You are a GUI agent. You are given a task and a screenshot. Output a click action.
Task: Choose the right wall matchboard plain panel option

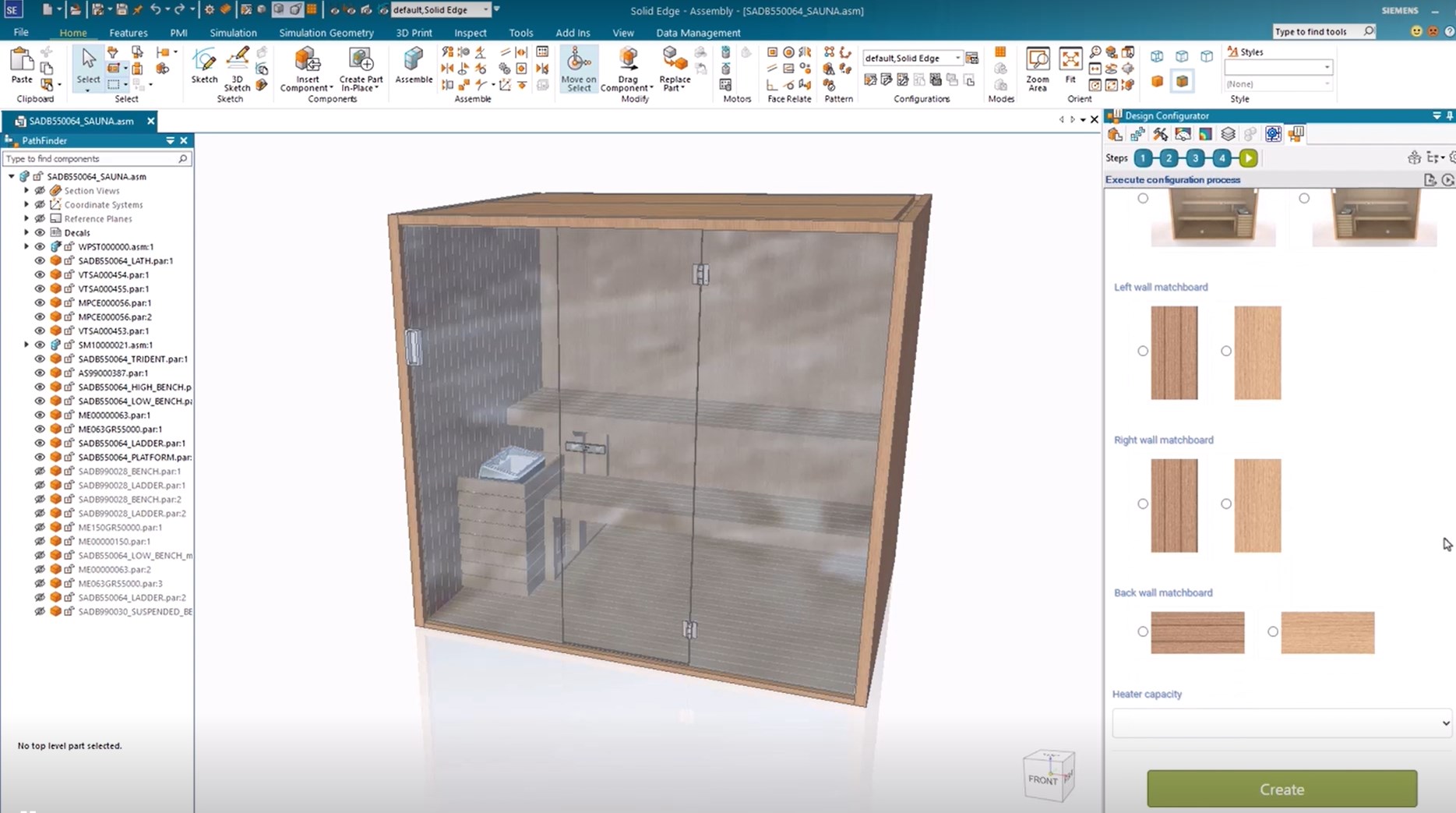tap(1225, 503)
